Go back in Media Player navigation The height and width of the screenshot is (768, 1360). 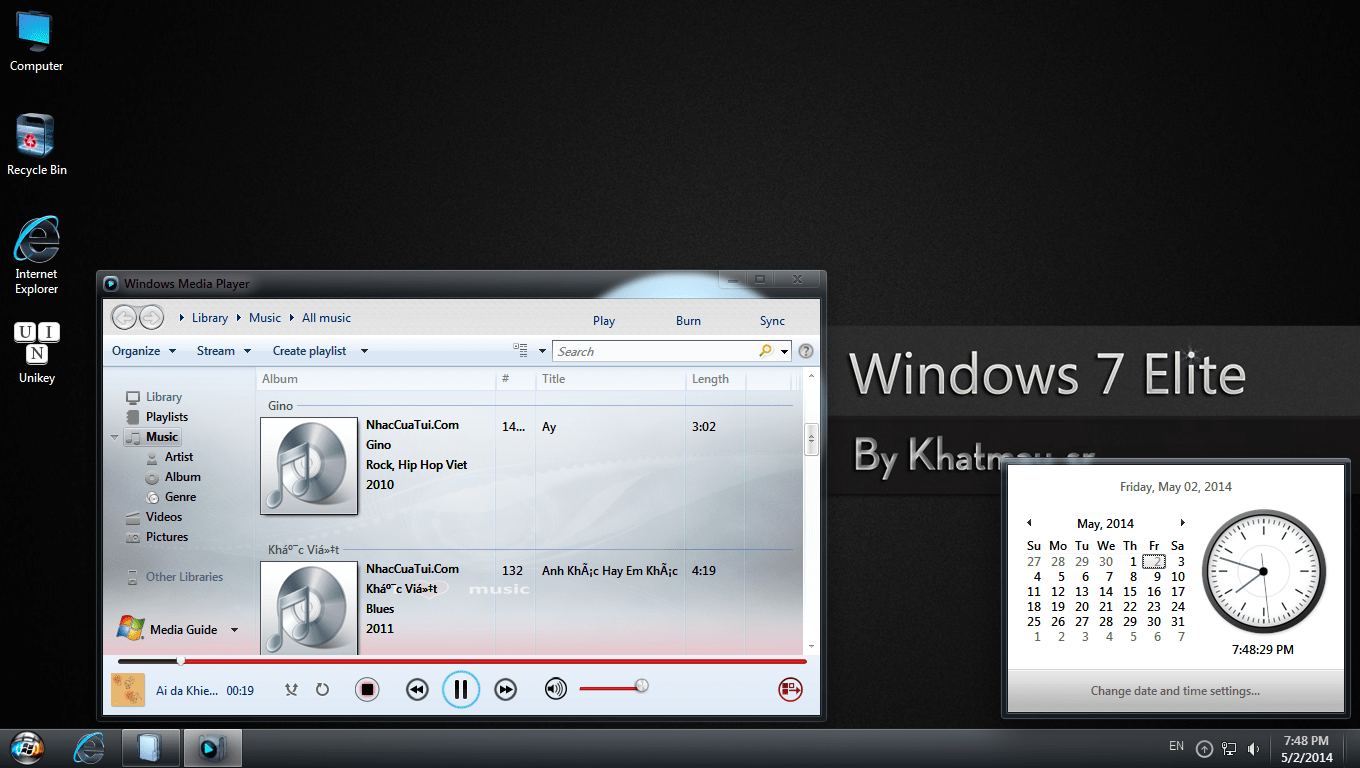[x=124, y=318]
